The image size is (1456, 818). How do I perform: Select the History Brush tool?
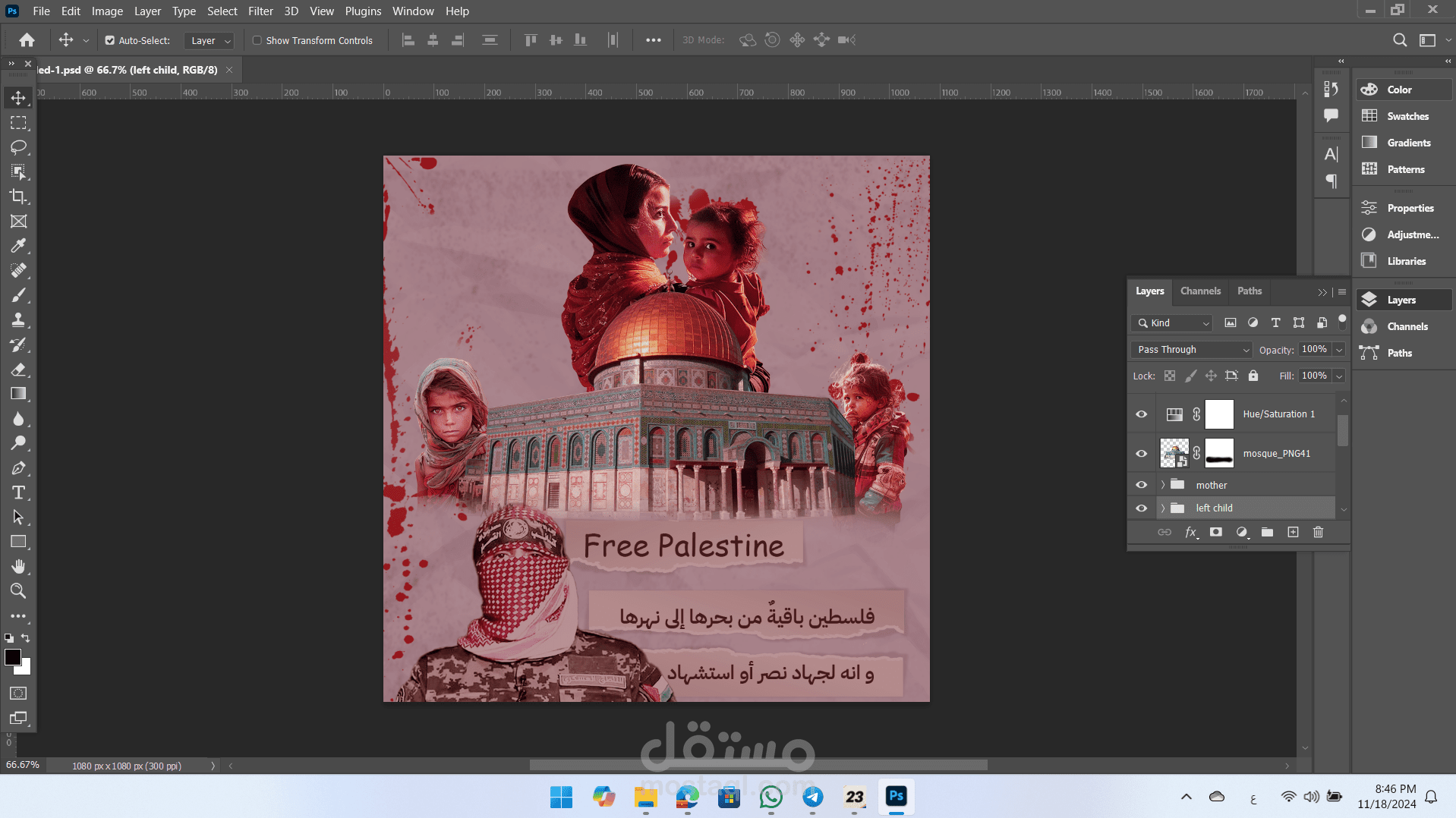pos(18,345)
